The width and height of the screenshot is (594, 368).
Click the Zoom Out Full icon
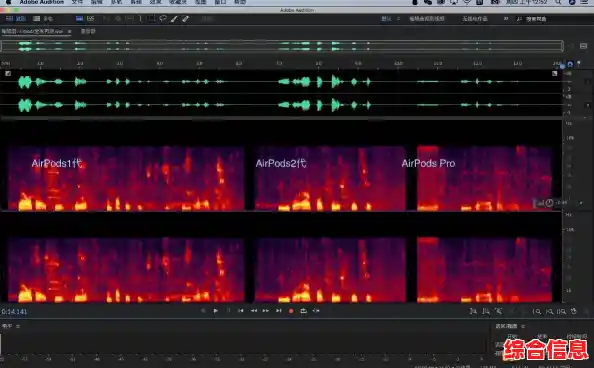pos(561,311)
